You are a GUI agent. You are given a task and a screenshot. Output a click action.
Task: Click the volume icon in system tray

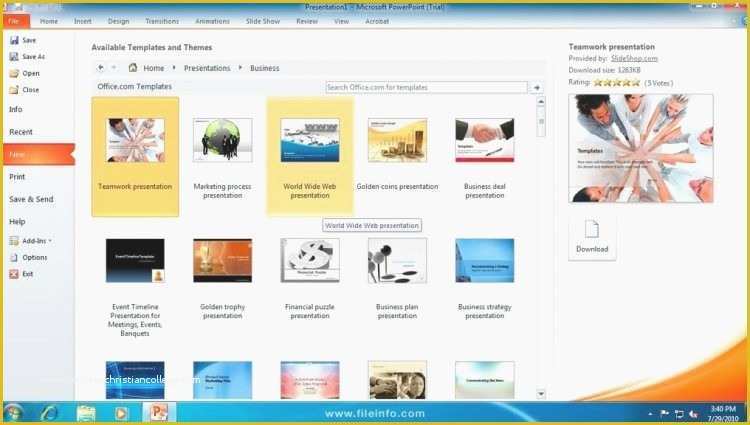[x=694, y=414]
